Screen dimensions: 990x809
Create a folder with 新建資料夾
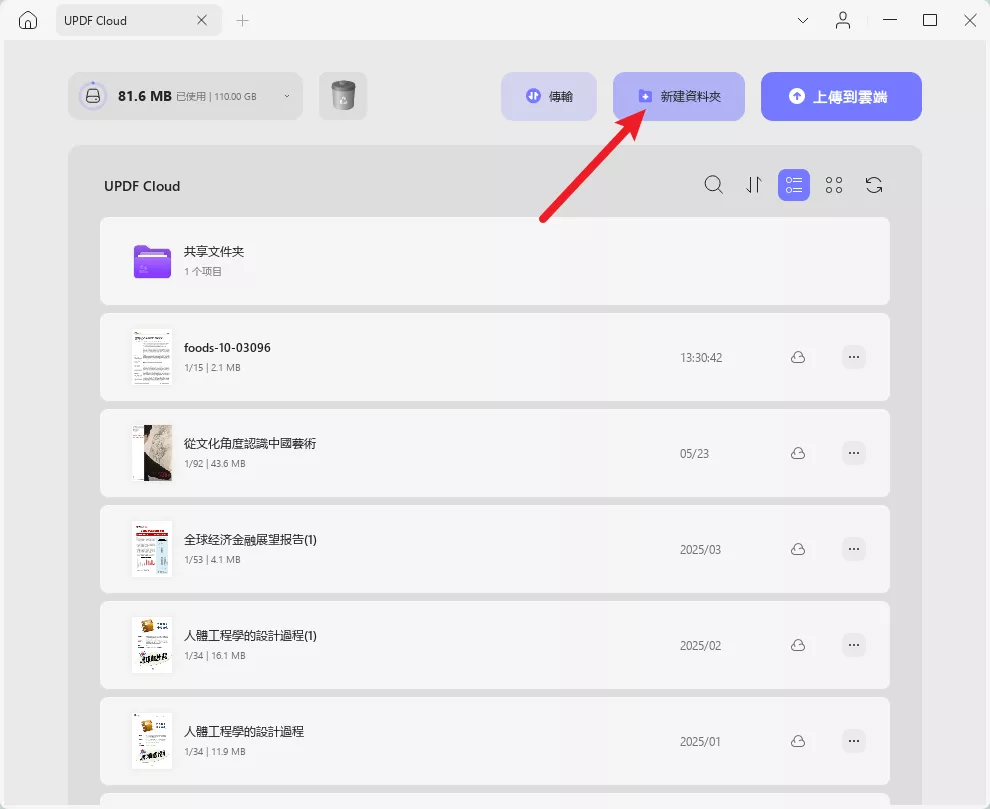679,96
